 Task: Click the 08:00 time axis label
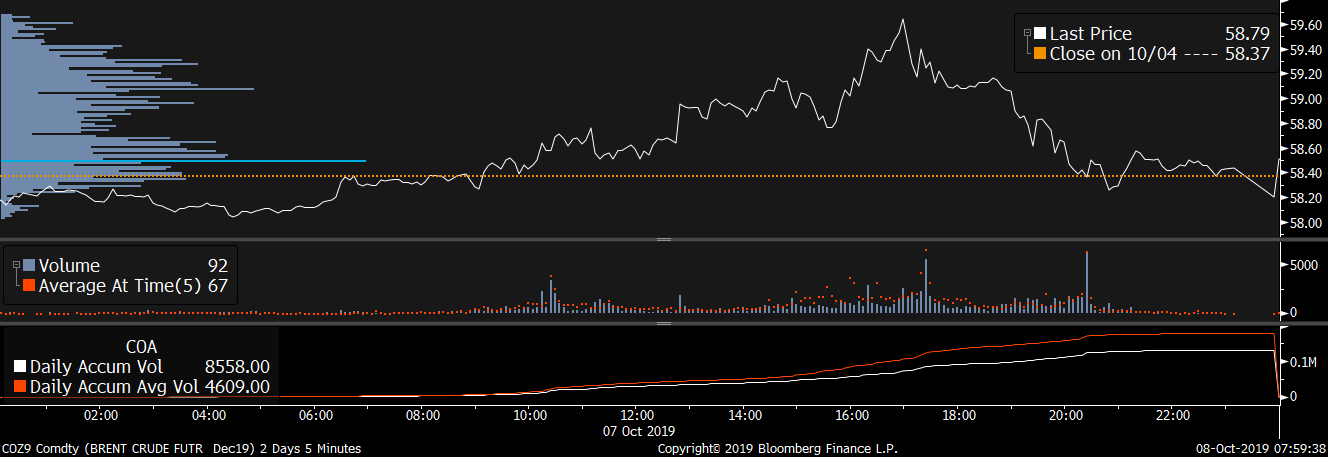click(x=422, y=414)
